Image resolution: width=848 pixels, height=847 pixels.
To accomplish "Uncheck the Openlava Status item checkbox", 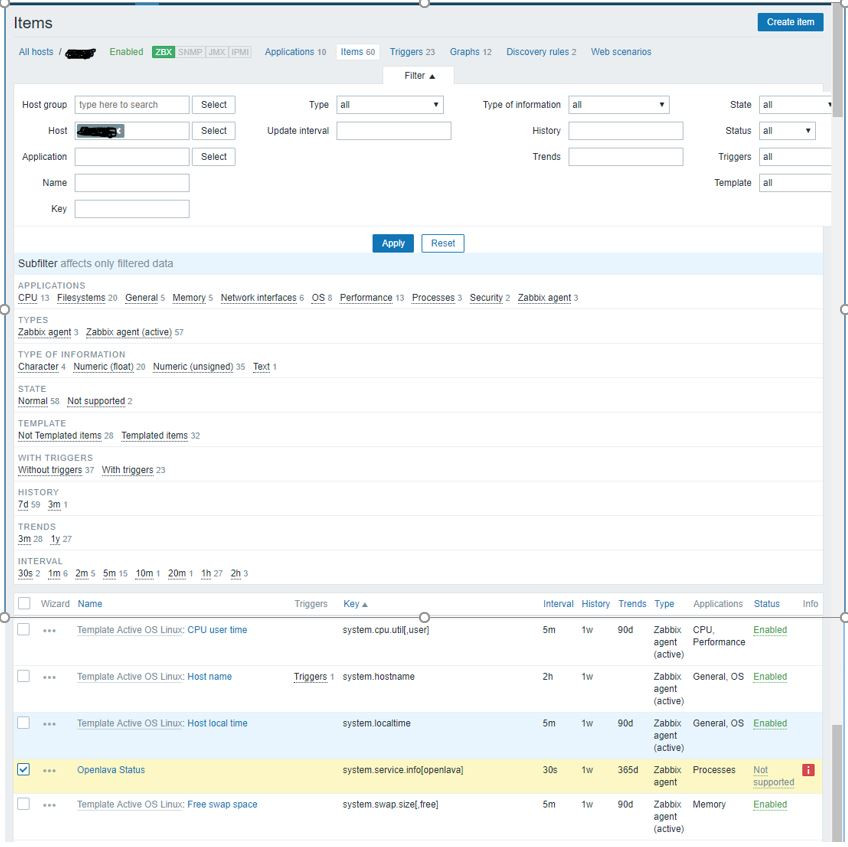I will pyautogui.click(x=23, y=769).
